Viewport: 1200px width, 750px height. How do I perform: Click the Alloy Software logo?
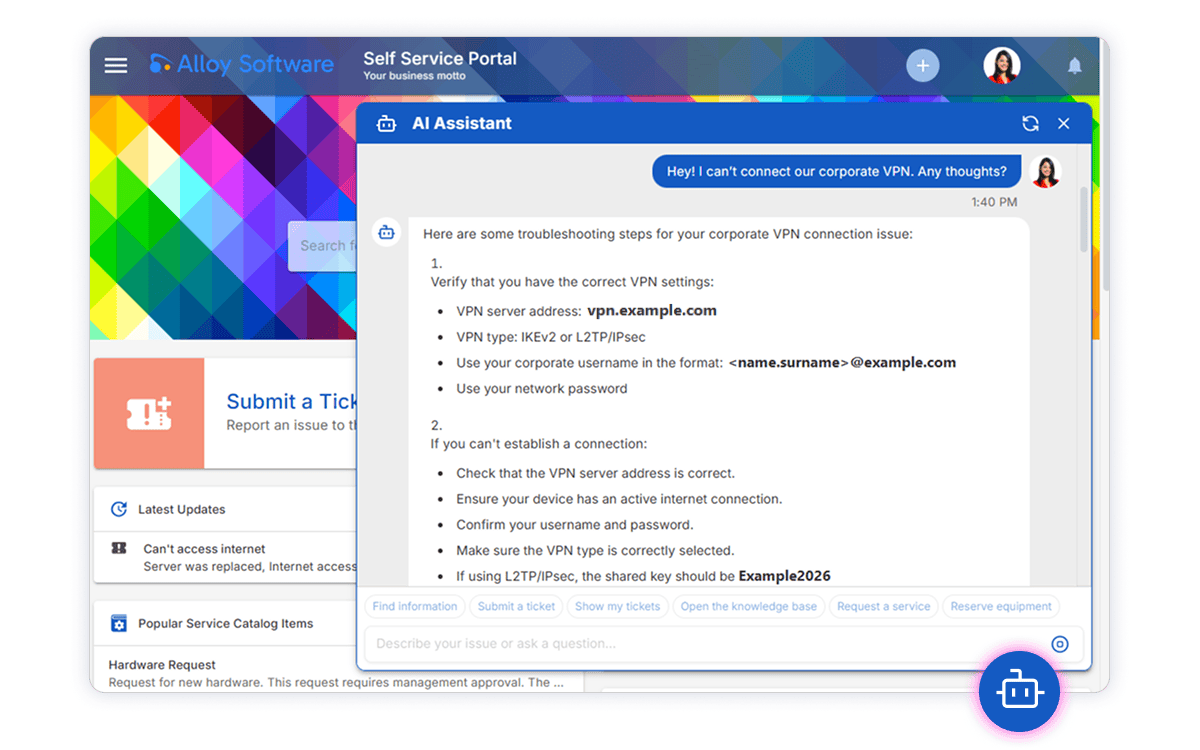tap(241, 64)
